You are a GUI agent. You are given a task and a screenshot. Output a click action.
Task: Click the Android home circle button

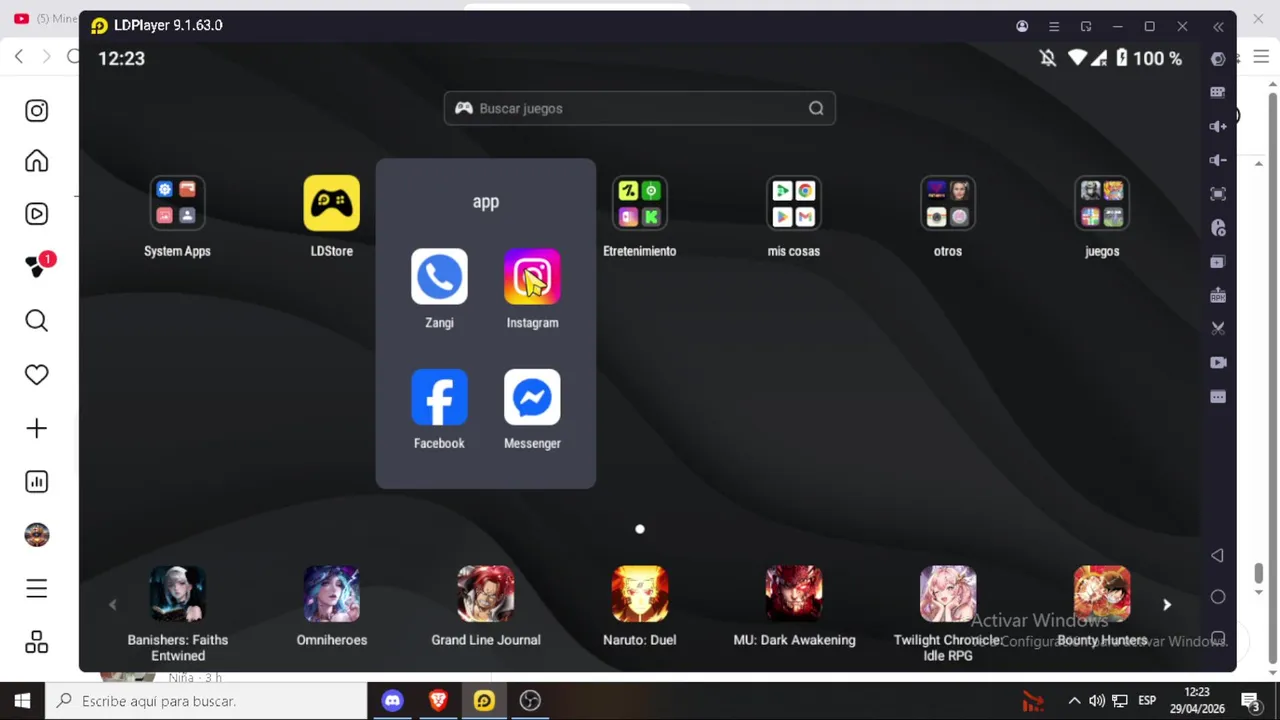coord(1217,597)
